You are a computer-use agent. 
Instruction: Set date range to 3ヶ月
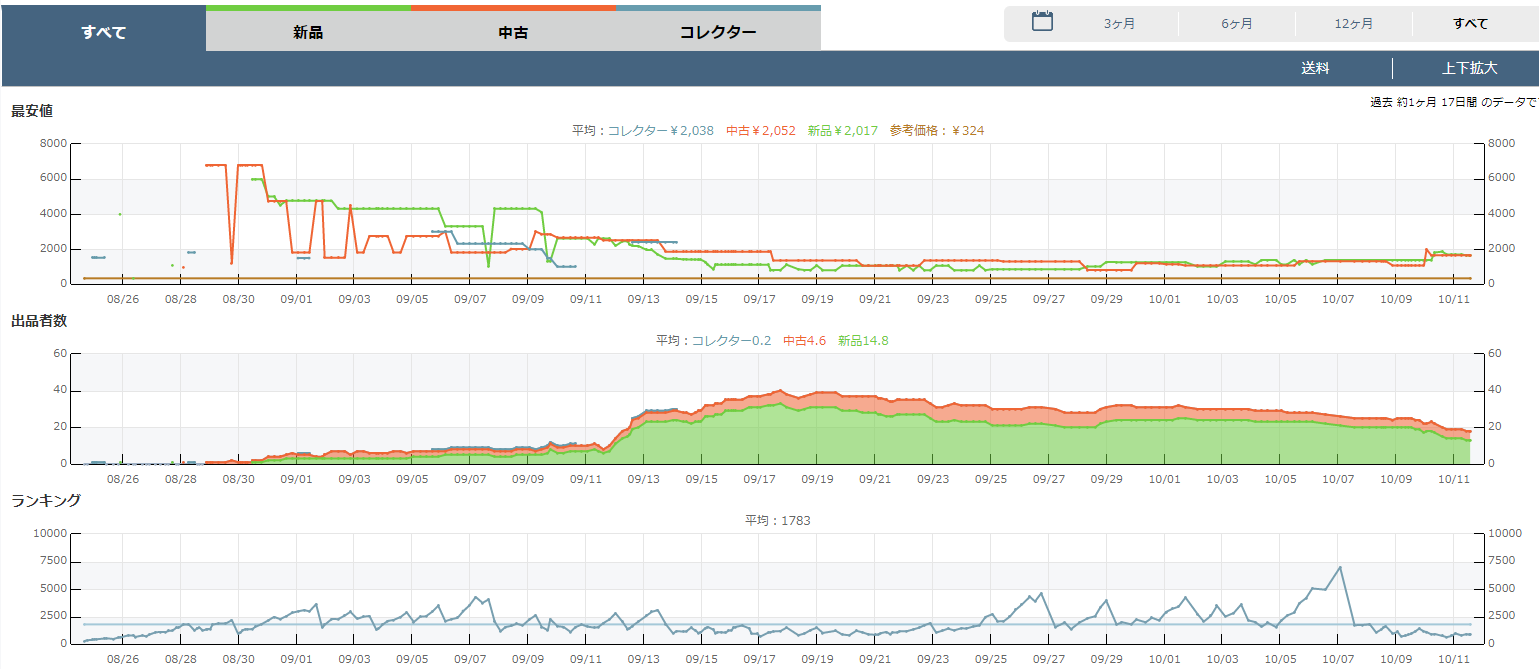point(1119,24)
